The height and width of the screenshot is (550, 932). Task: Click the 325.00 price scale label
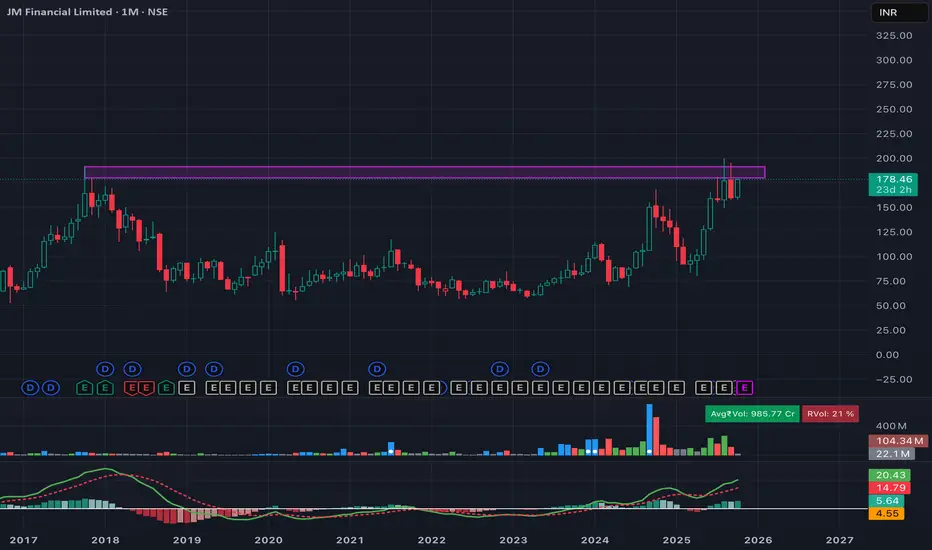[x=893, y=36]
